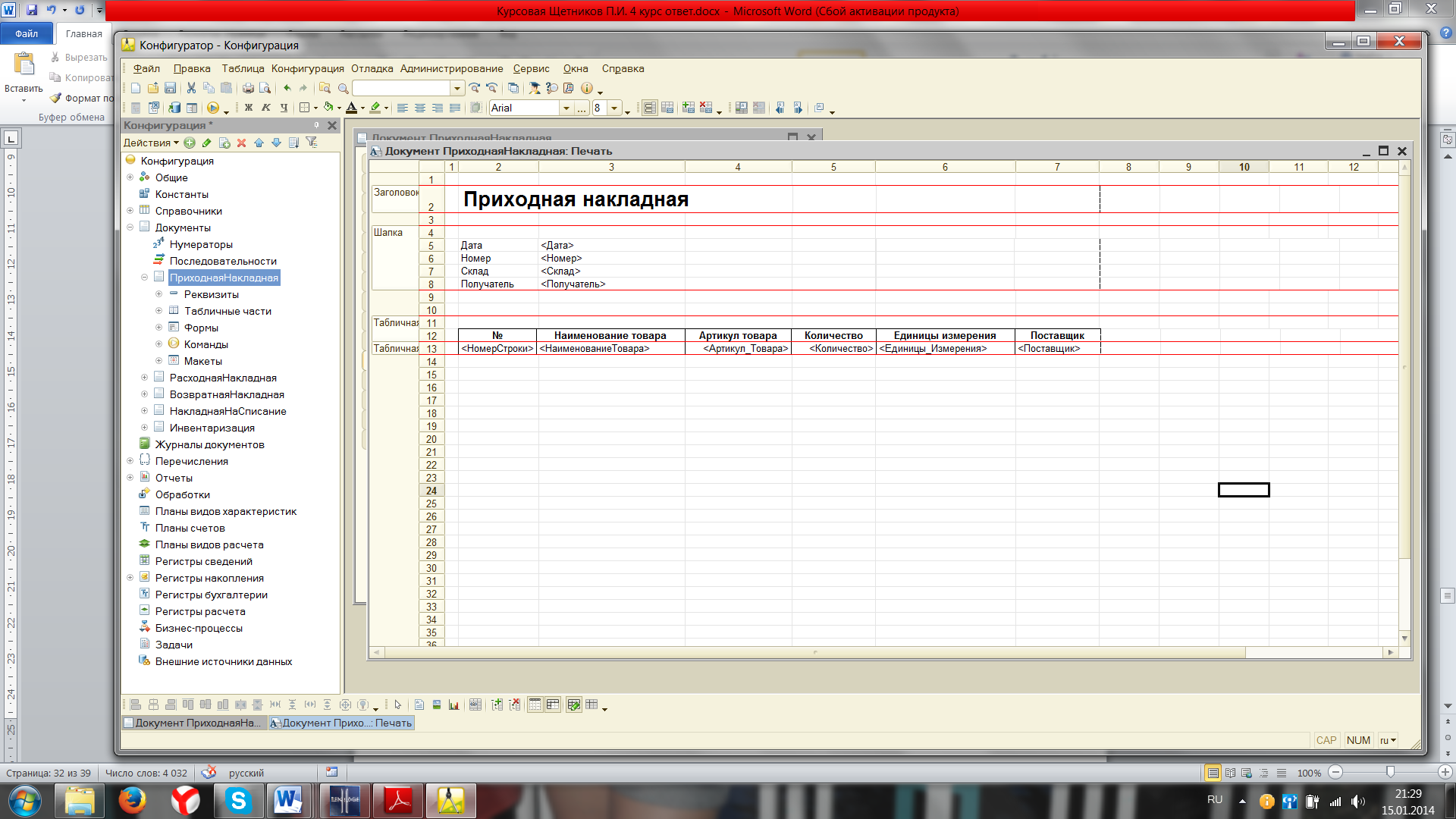Click the search input field in toolbar

(x=402, y=88)
